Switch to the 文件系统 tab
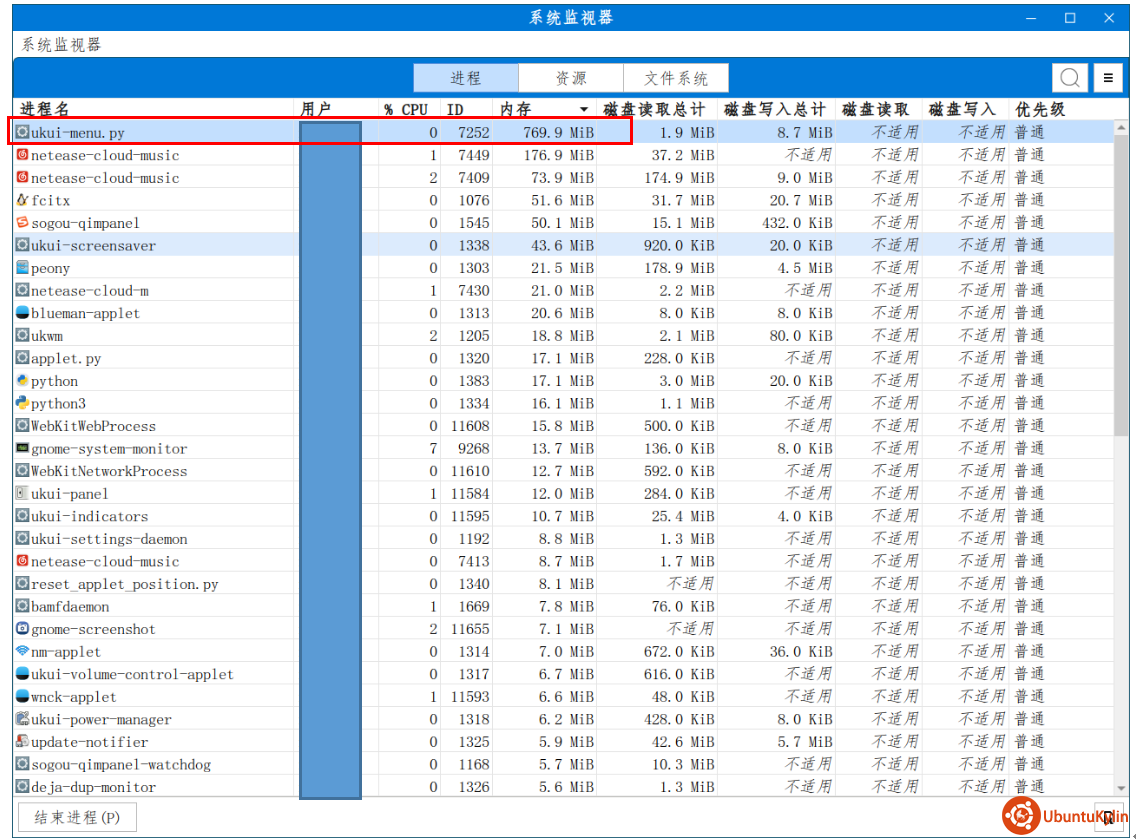1136x840 pixels. (676, 78)
